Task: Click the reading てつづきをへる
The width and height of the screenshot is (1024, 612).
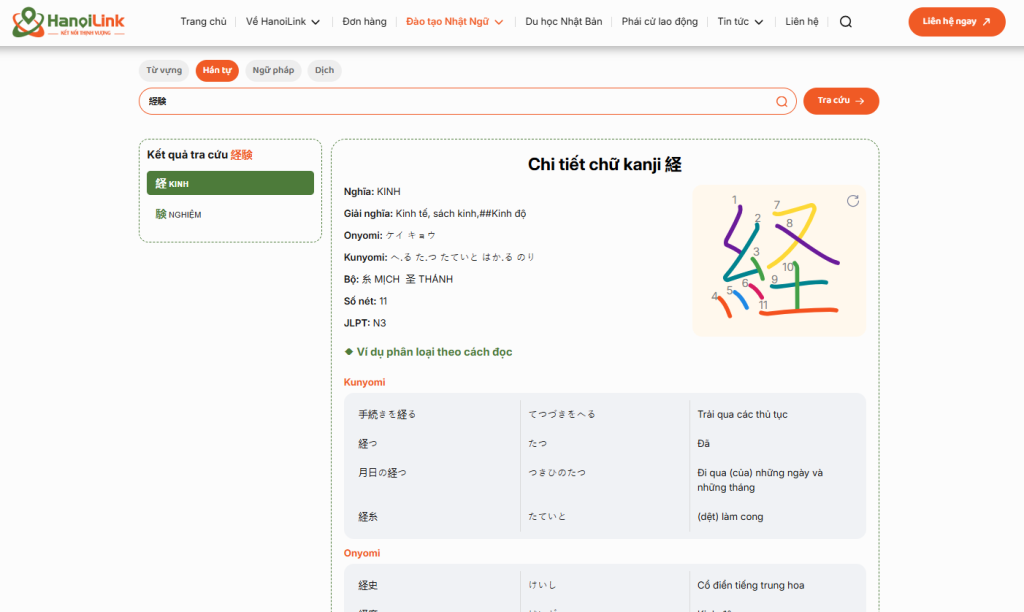Action: point(562,414)
